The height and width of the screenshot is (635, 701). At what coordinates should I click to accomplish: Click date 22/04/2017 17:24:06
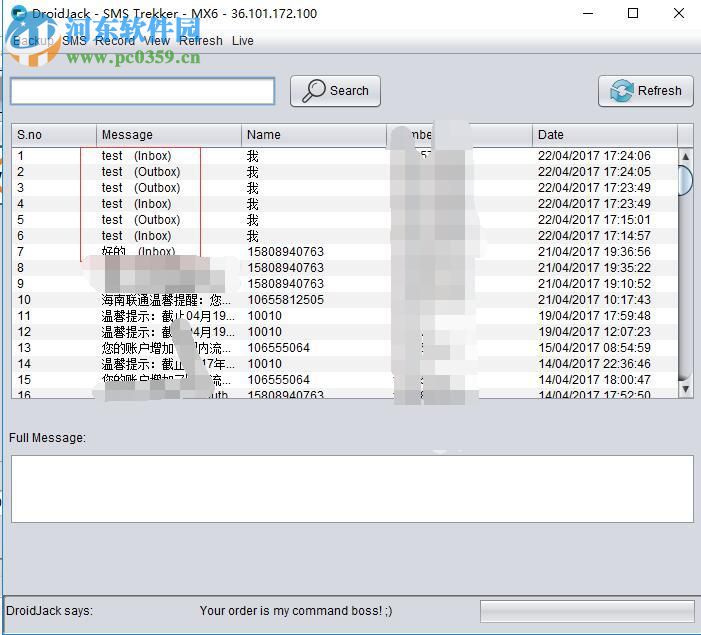point(594,156)
